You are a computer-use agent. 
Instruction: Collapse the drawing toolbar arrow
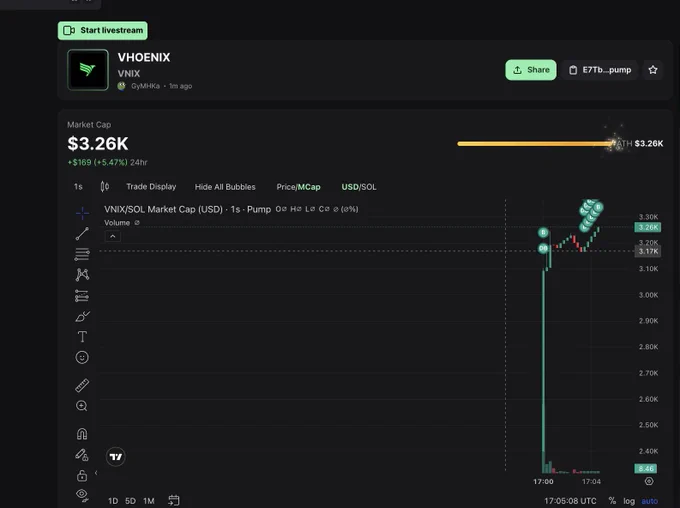click(x=96, y=473)
